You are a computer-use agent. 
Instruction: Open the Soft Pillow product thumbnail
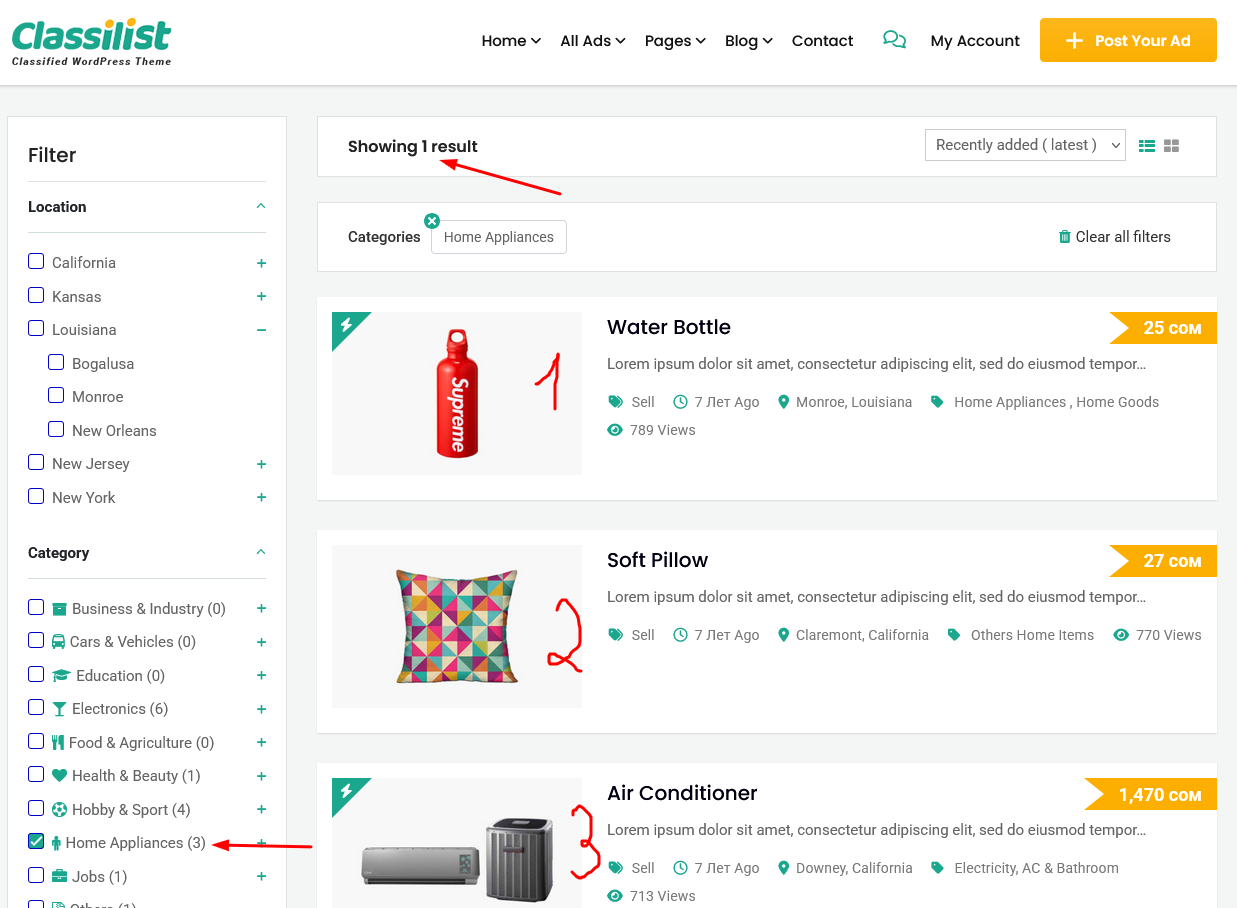tap(457, 626)
